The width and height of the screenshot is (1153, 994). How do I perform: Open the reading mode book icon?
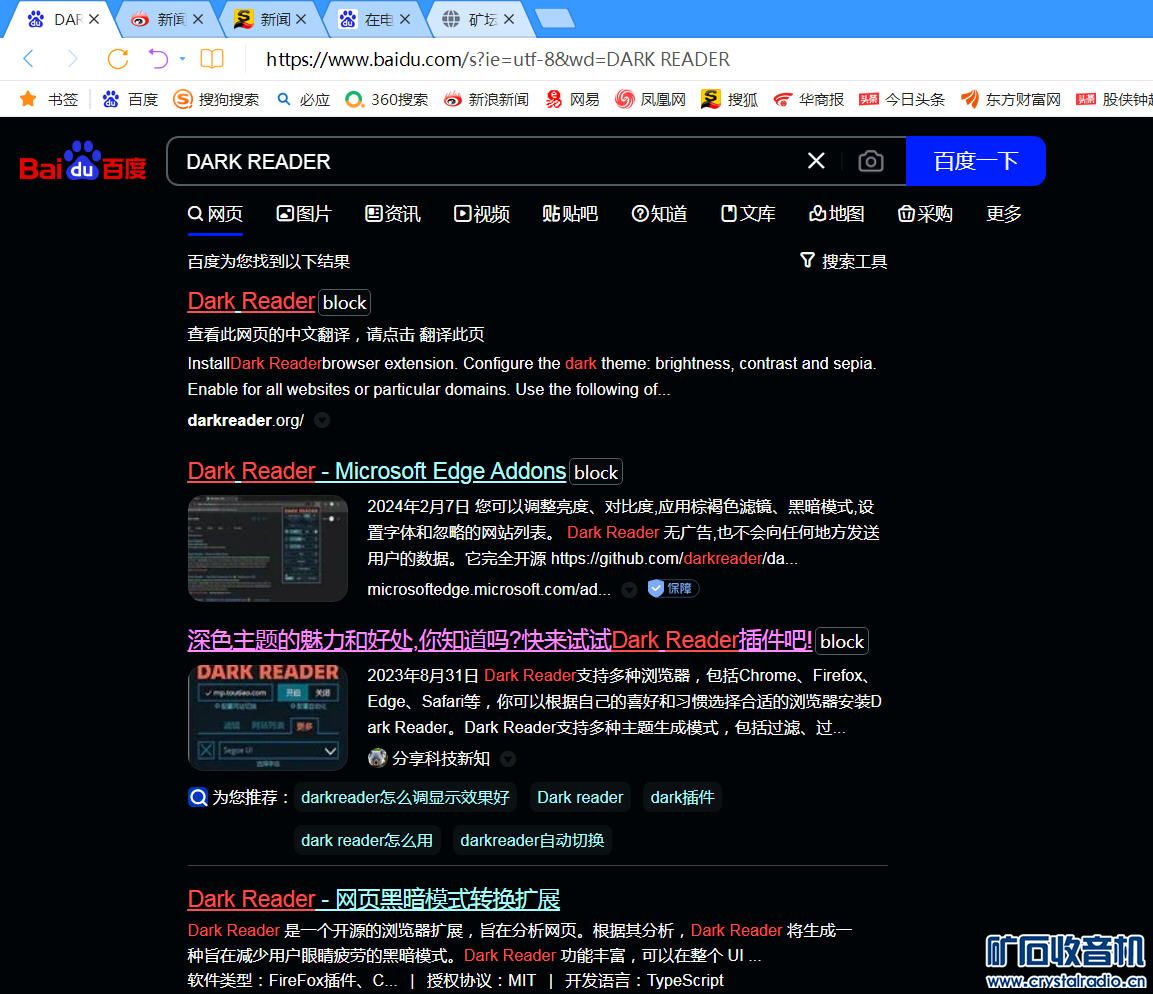coord(212,59)
